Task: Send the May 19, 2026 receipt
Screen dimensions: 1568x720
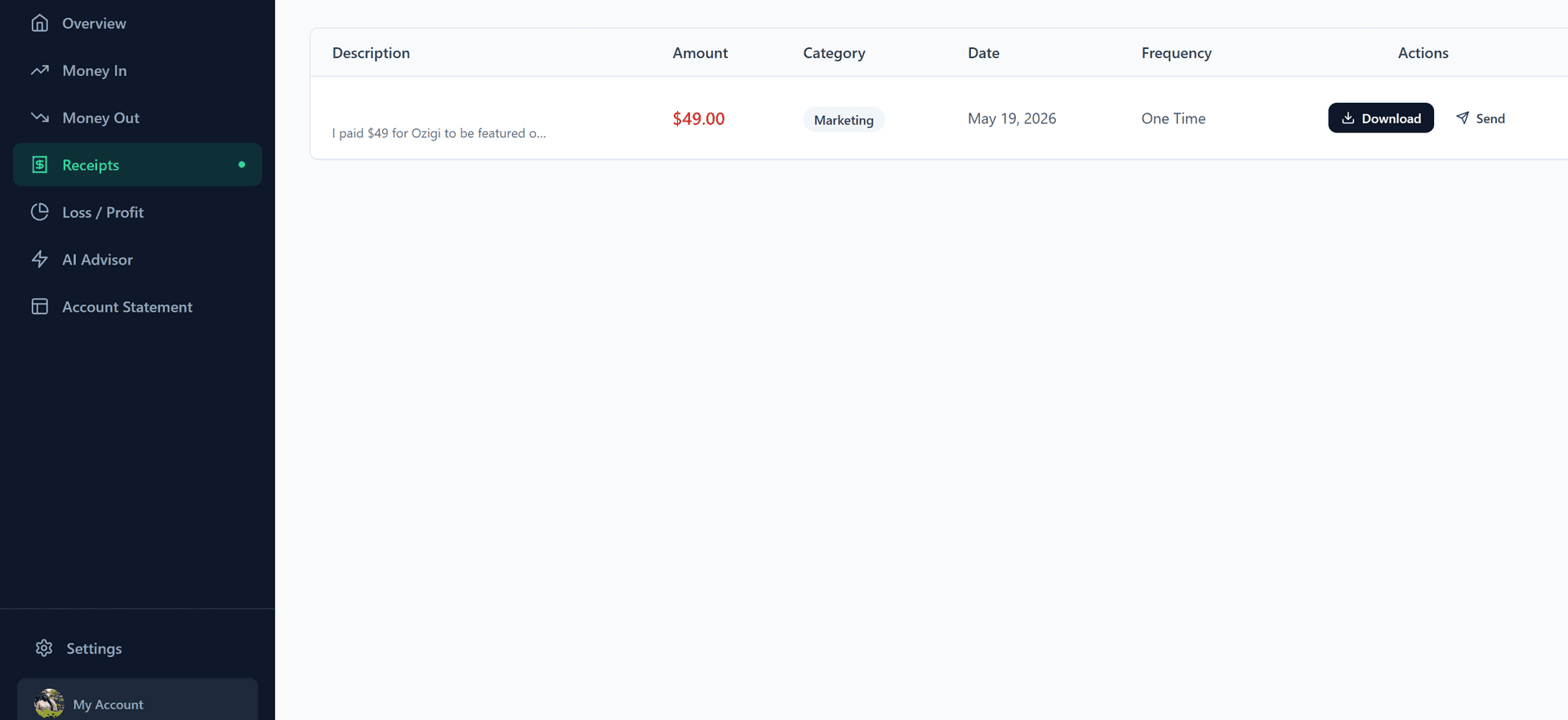Action: click(1480, 118)
